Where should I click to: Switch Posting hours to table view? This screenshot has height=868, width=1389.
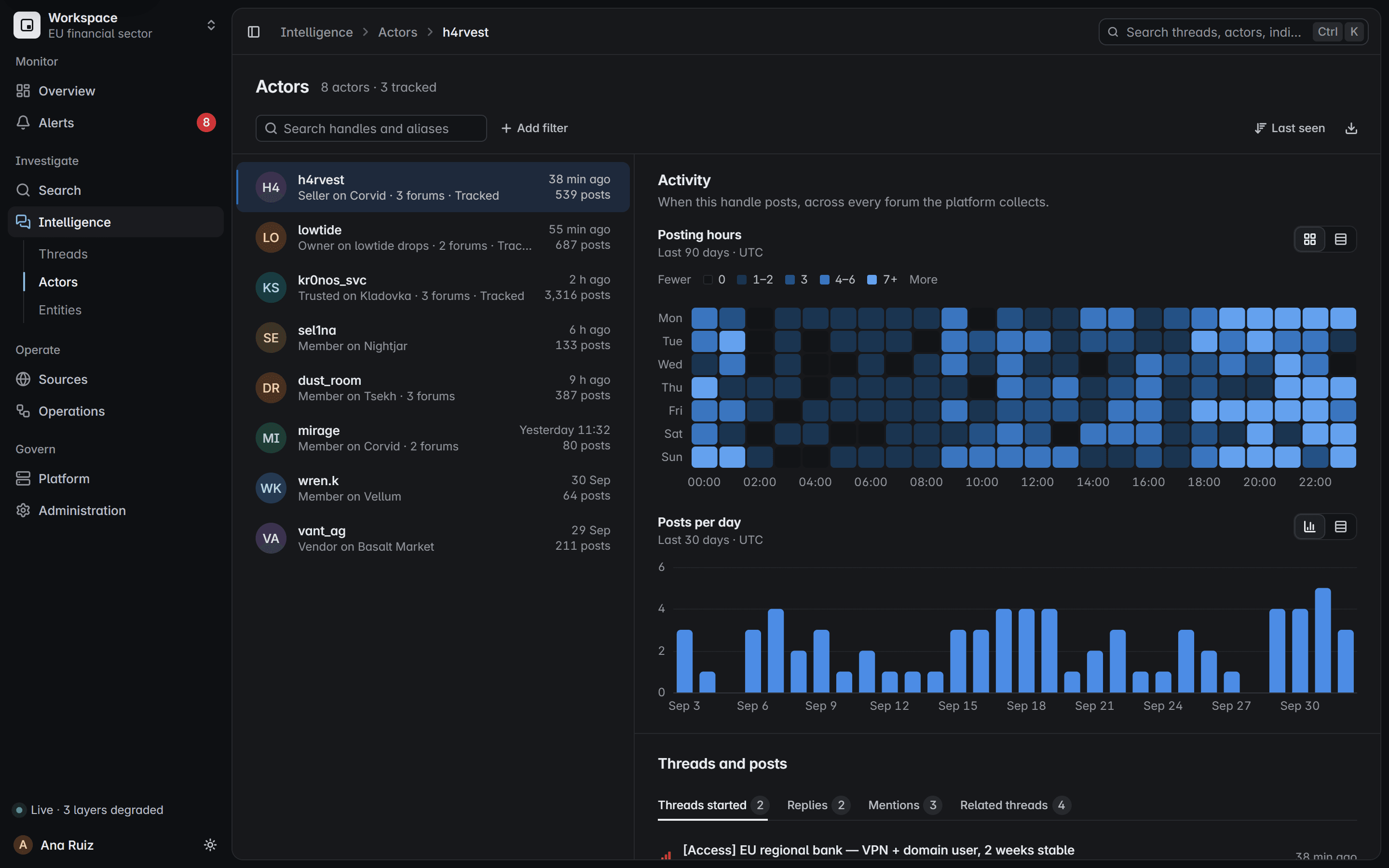coord(1340,239)
